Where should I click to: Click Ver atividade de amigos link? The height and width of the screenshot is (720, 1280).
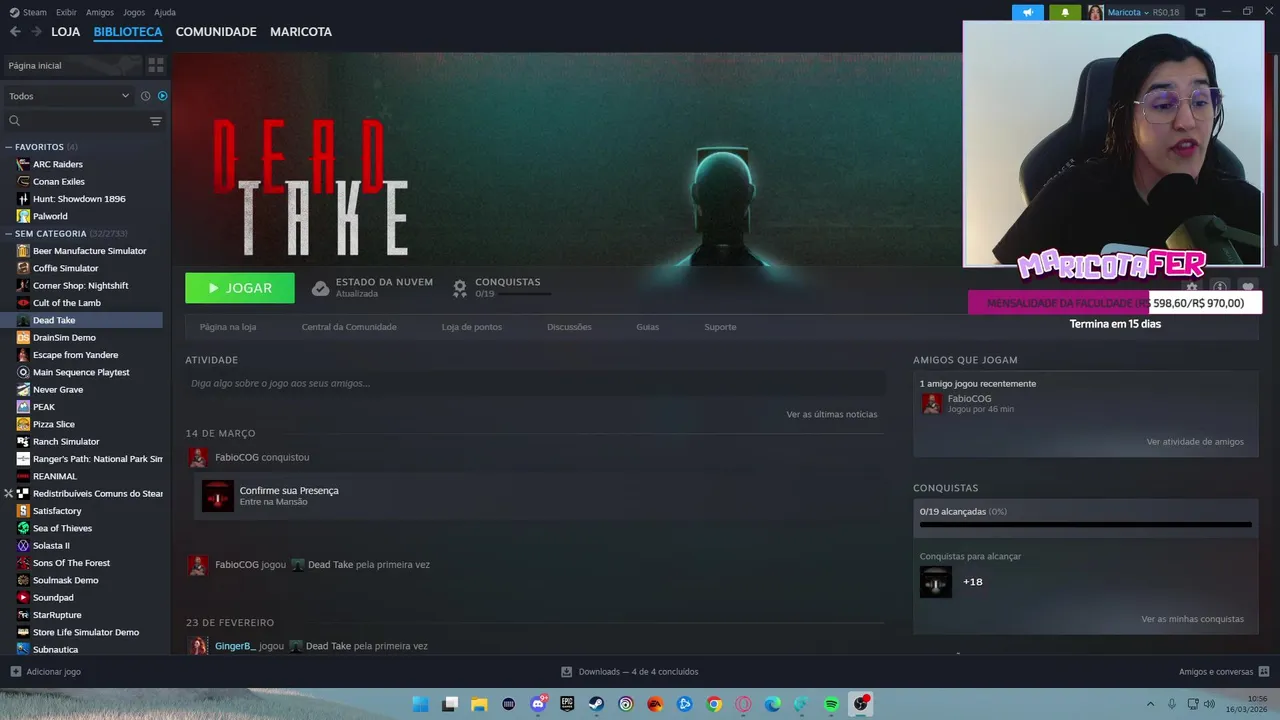click(1195, 441)
